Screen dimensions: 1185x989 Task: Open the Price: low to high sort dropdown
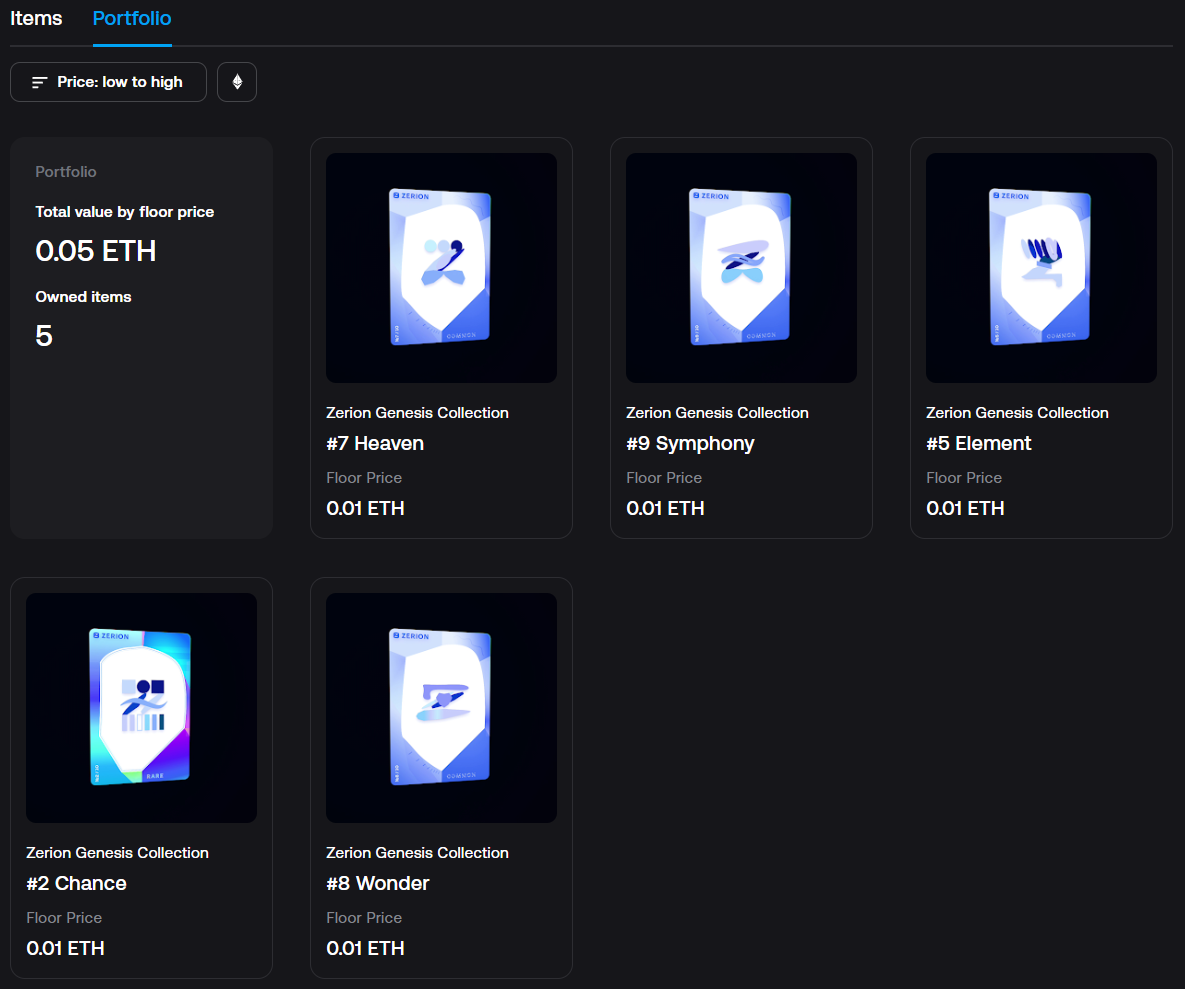click(x=108, y=81)
